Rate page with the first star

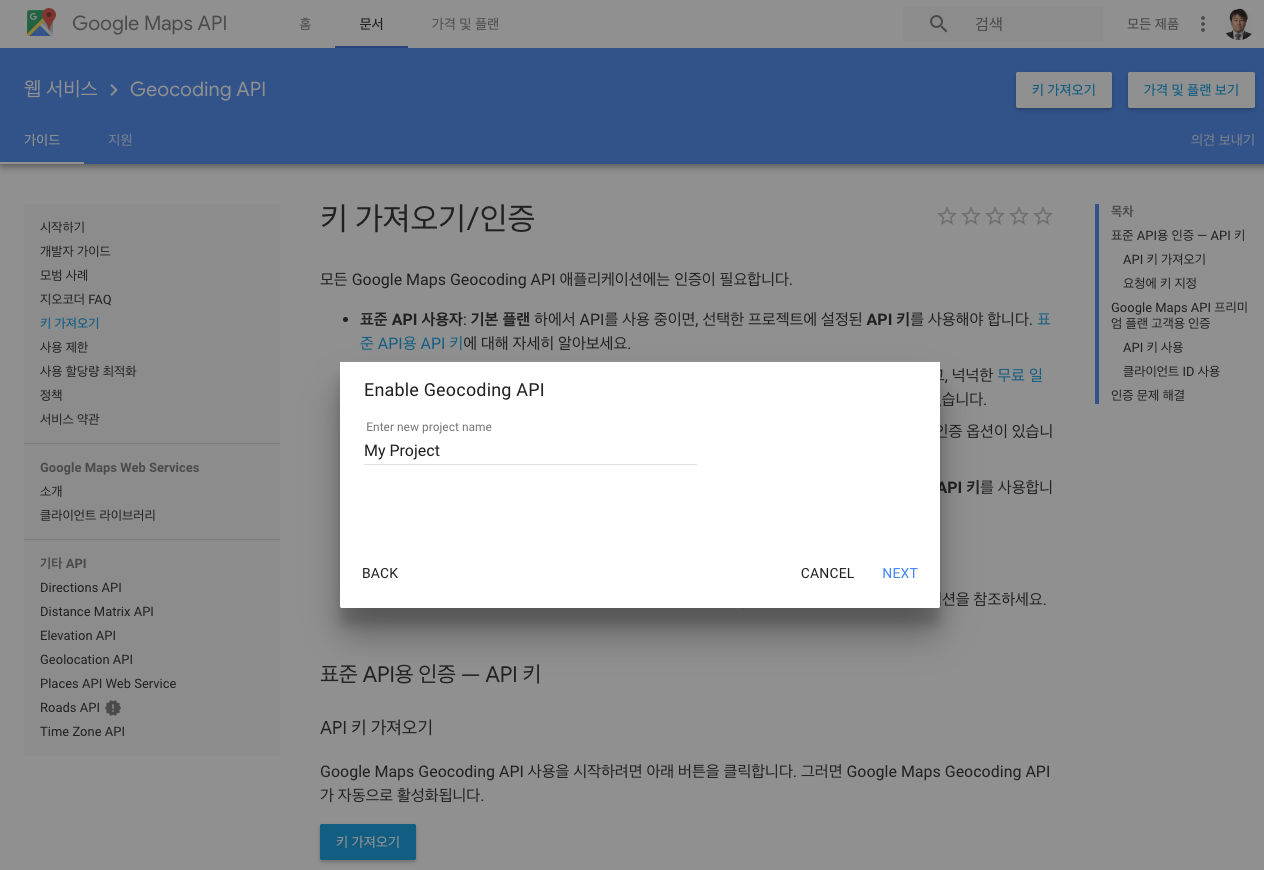click(947, 216)
